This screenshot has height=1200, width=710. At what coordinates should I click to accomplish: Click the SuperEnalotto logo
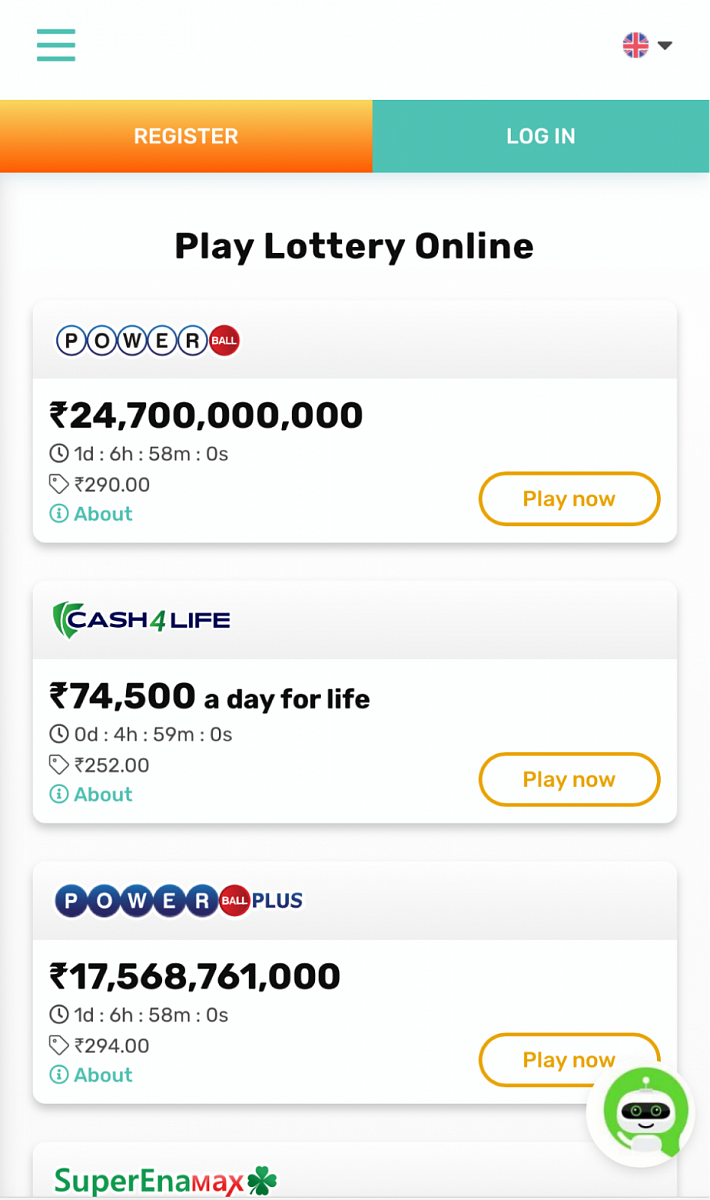point(165,1180)
